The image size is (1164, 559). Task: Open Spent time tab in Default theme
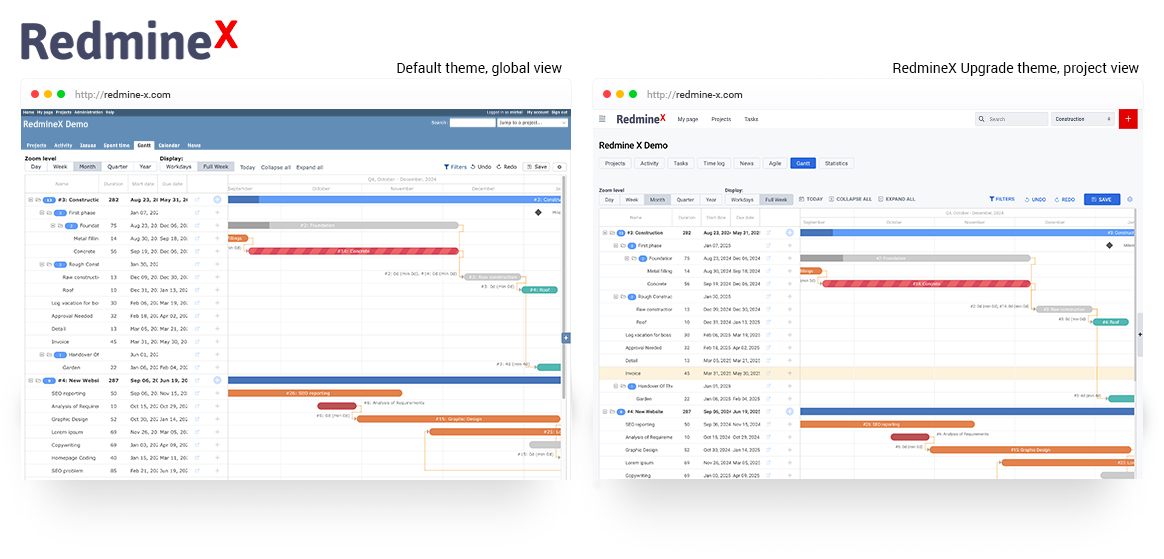[117, 146]
